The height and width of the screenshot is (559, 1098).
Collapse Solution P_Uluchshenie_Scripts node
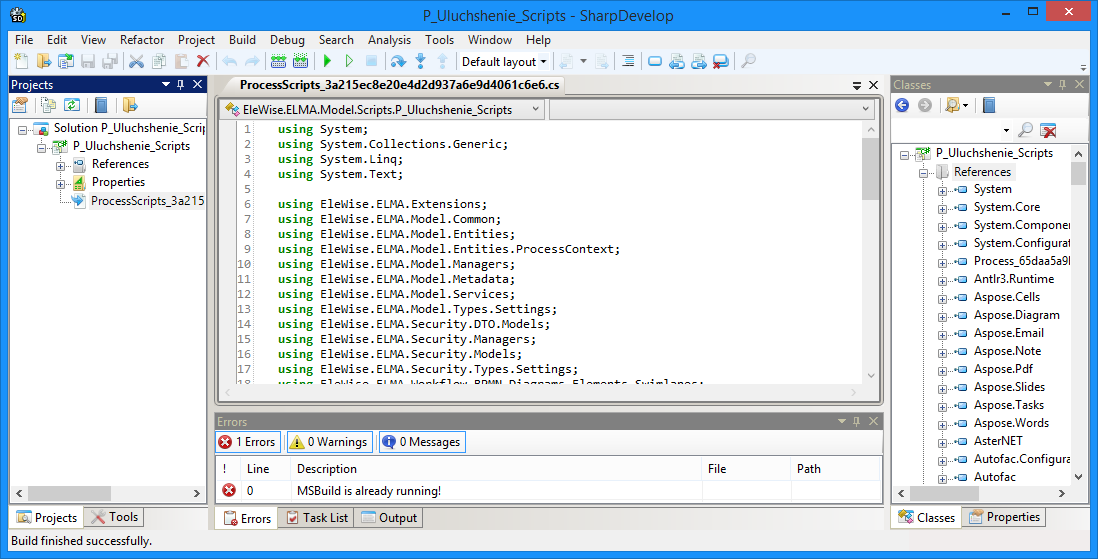[x=22, y=130]
